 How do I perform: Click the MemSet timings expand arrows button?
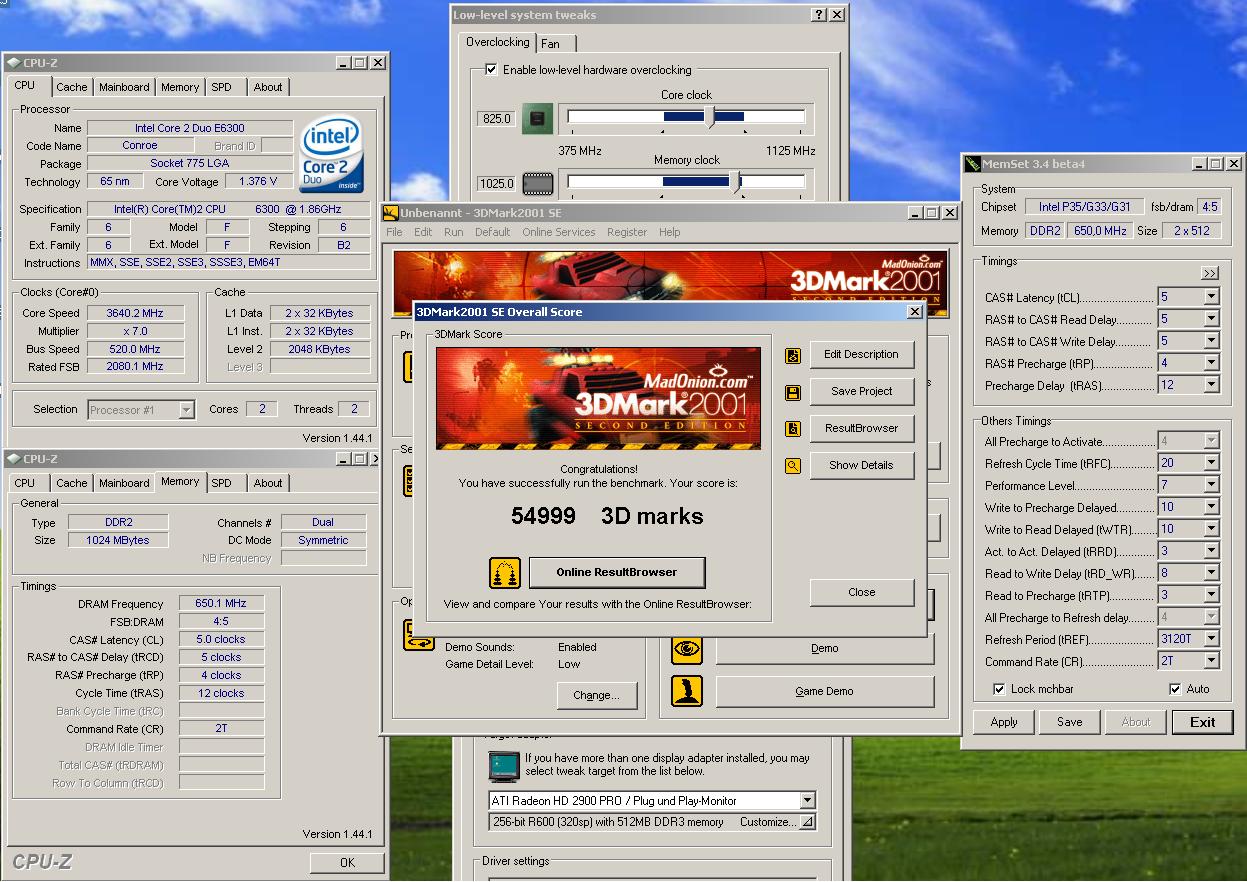[x=1210, y=273]
